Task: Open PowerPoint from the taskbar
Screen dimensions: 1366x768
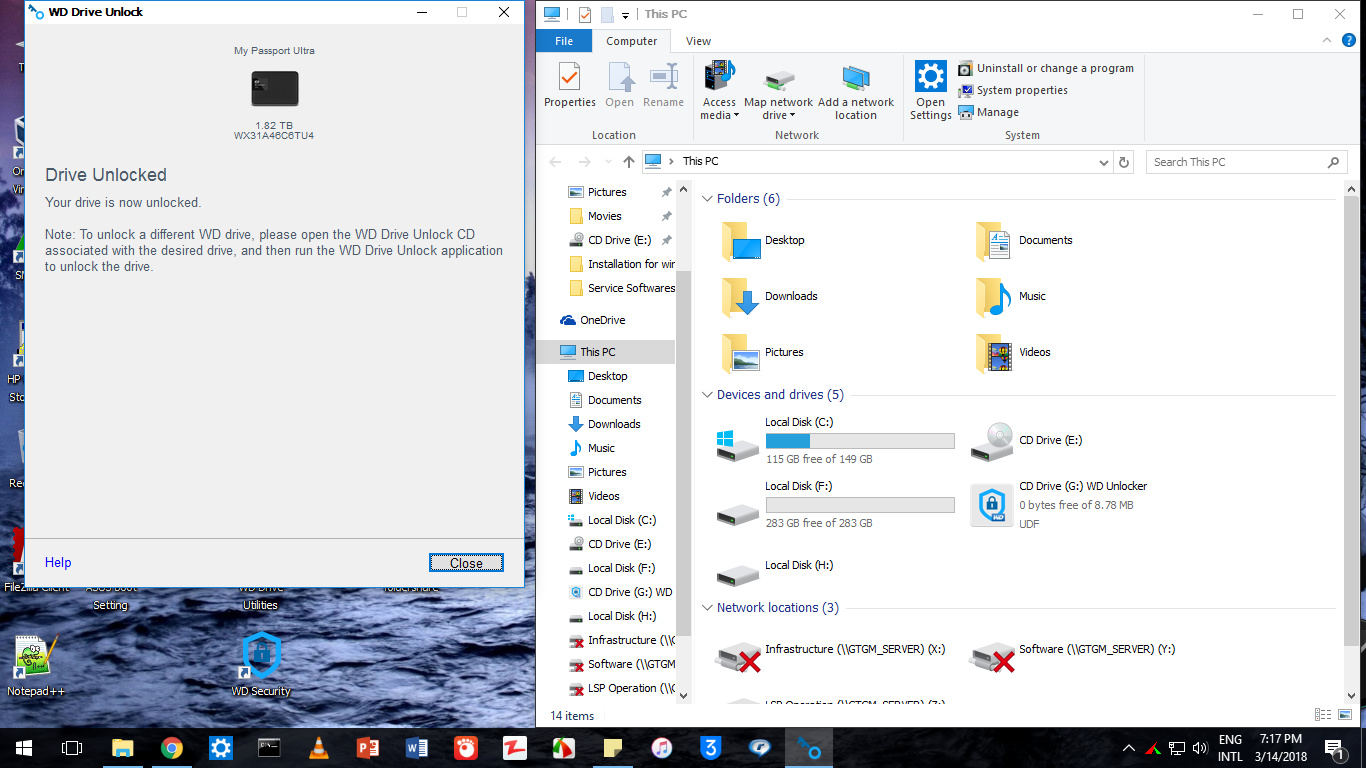Action: [x=368, y=748]
